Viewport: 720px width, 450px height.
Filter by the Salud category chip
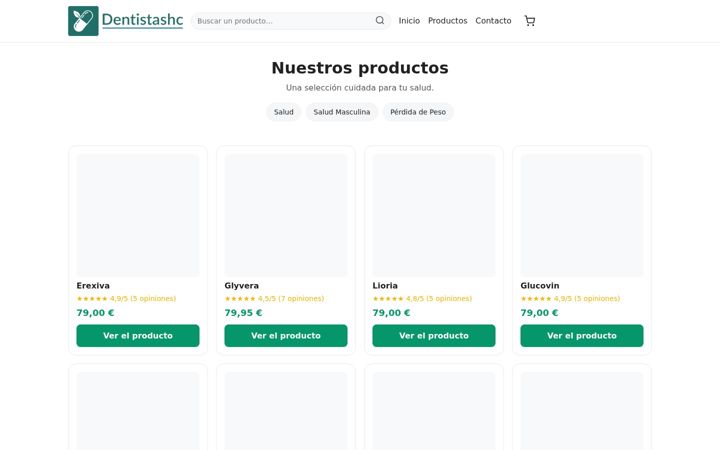click(x=284, y=112)
